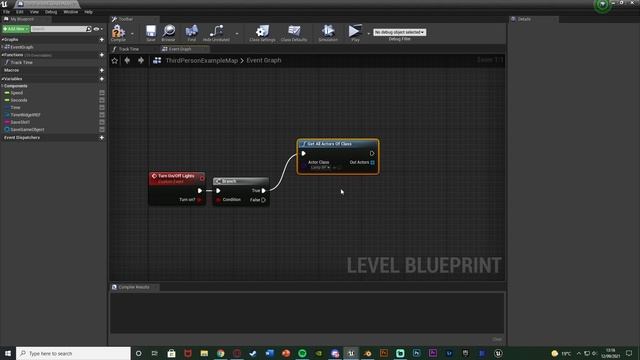Screen dimensions: 640x360
Task: Click the False execution pin on Branch node
Action: click(x=264, y=200)
